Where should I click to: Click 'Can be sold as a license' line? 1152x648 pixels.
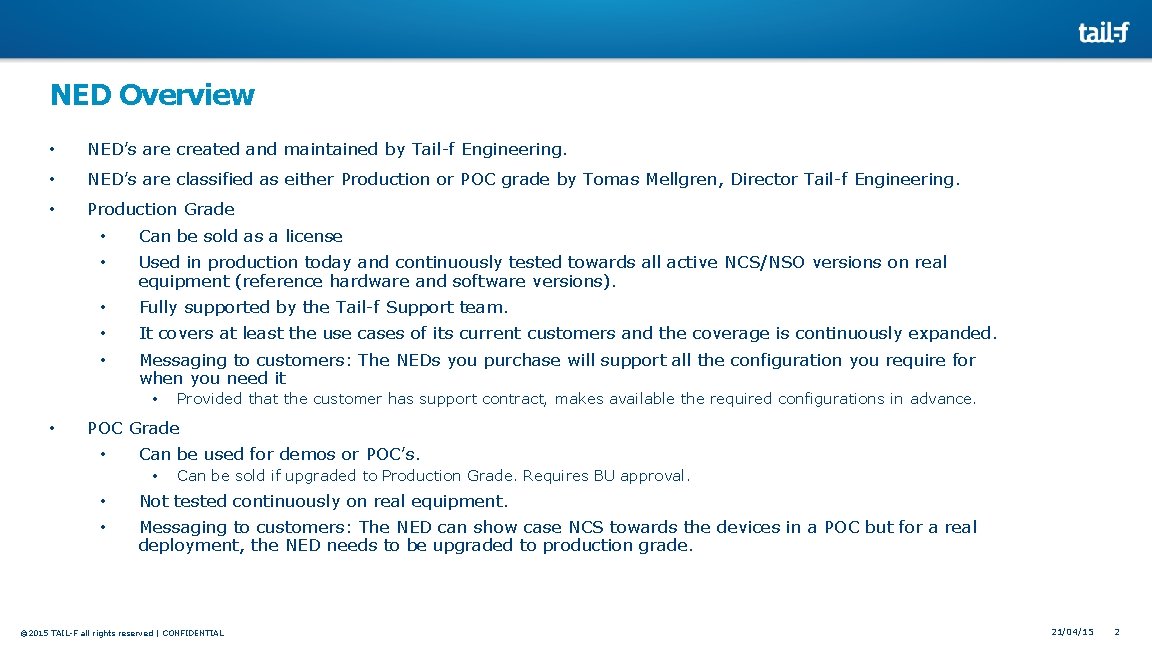pyautogui.click(x=240, y=236)
